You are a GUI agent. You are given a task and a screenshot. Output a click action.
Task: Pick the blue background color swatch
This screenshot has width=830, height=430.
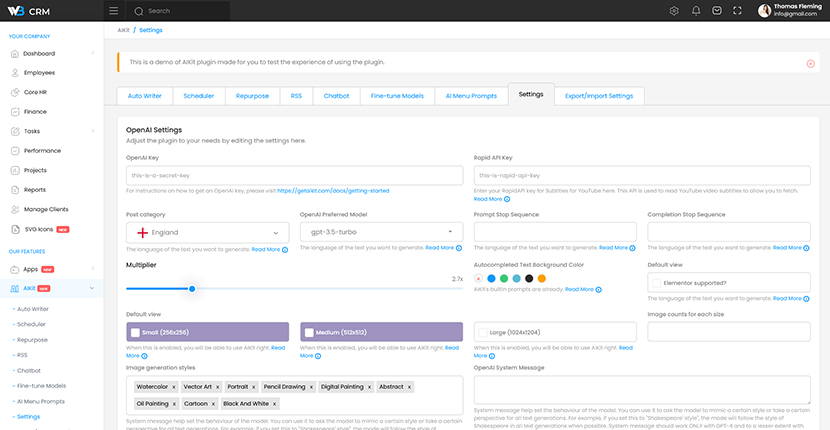(x=491, y=279)
